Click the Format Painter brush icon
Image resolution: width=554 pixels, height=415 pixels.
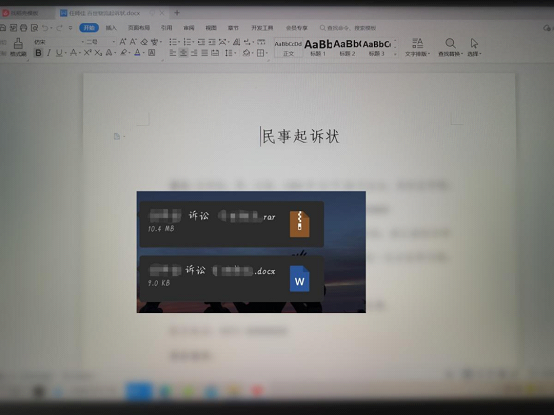(18, 47)
